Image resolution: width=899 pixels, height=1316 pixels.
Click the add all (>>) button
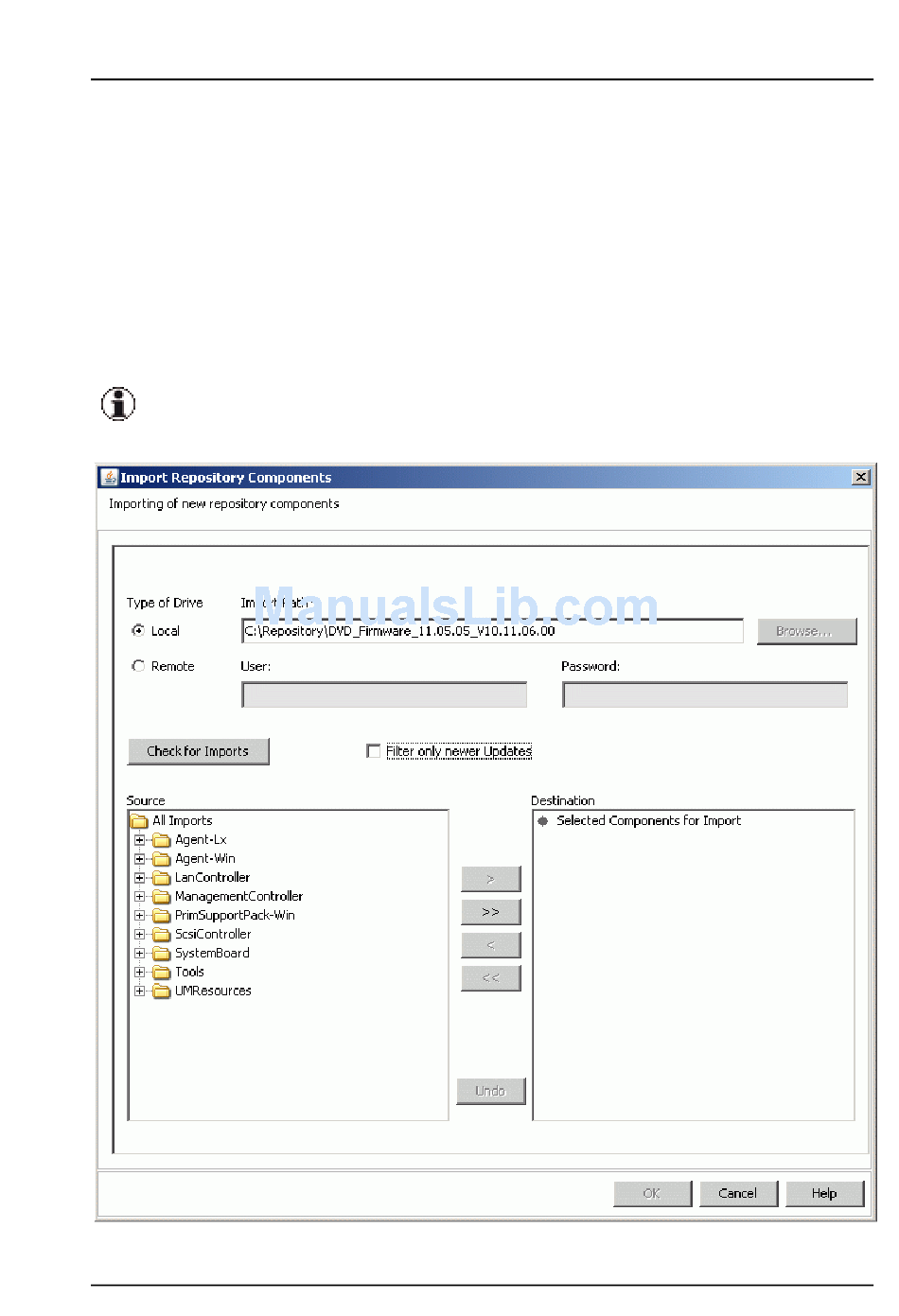click(x=490, y=912)
